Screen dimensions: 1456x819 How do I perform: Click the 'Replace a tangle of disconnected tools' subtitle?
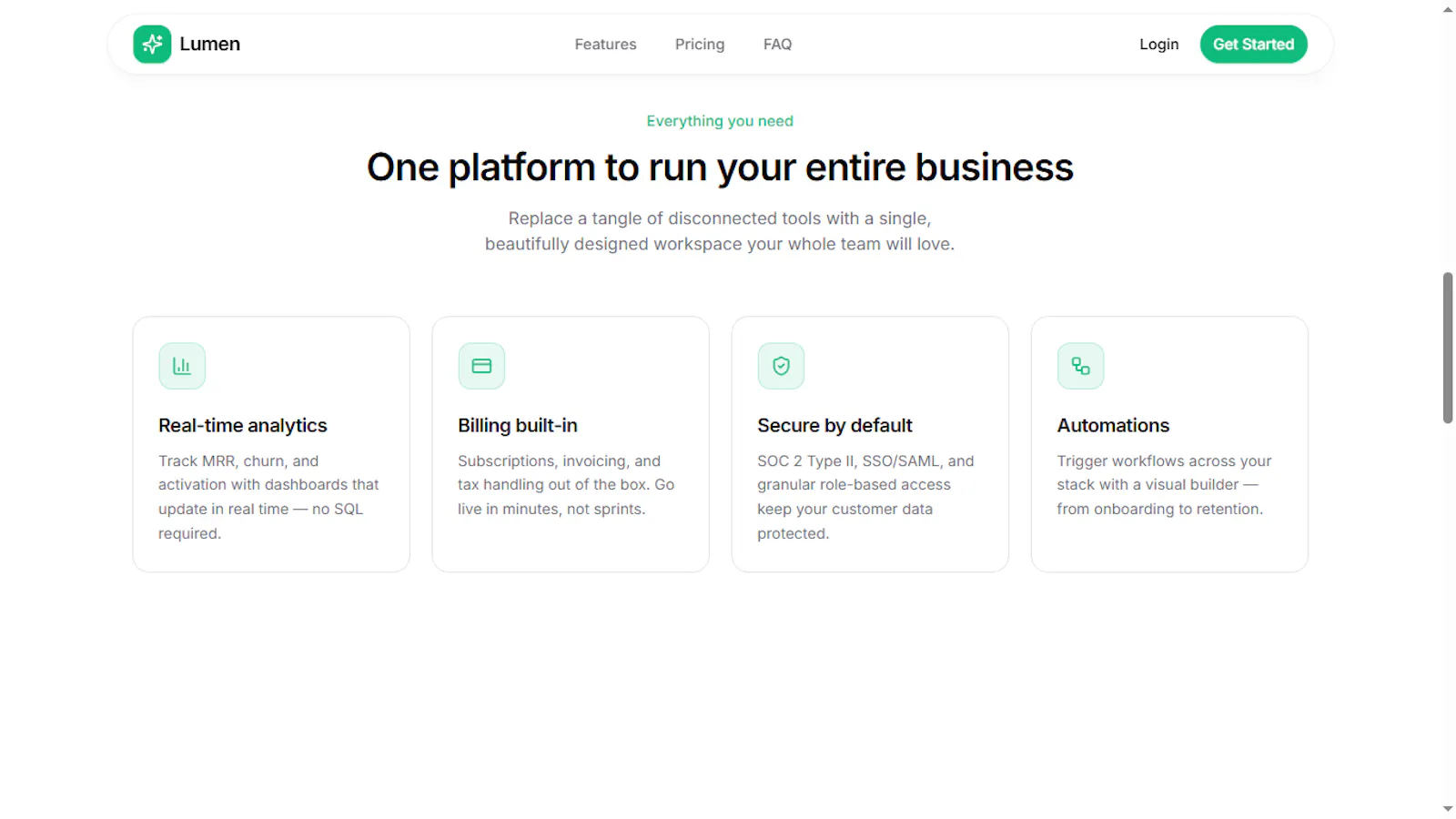pyautogui.click(x=720, y=231)
